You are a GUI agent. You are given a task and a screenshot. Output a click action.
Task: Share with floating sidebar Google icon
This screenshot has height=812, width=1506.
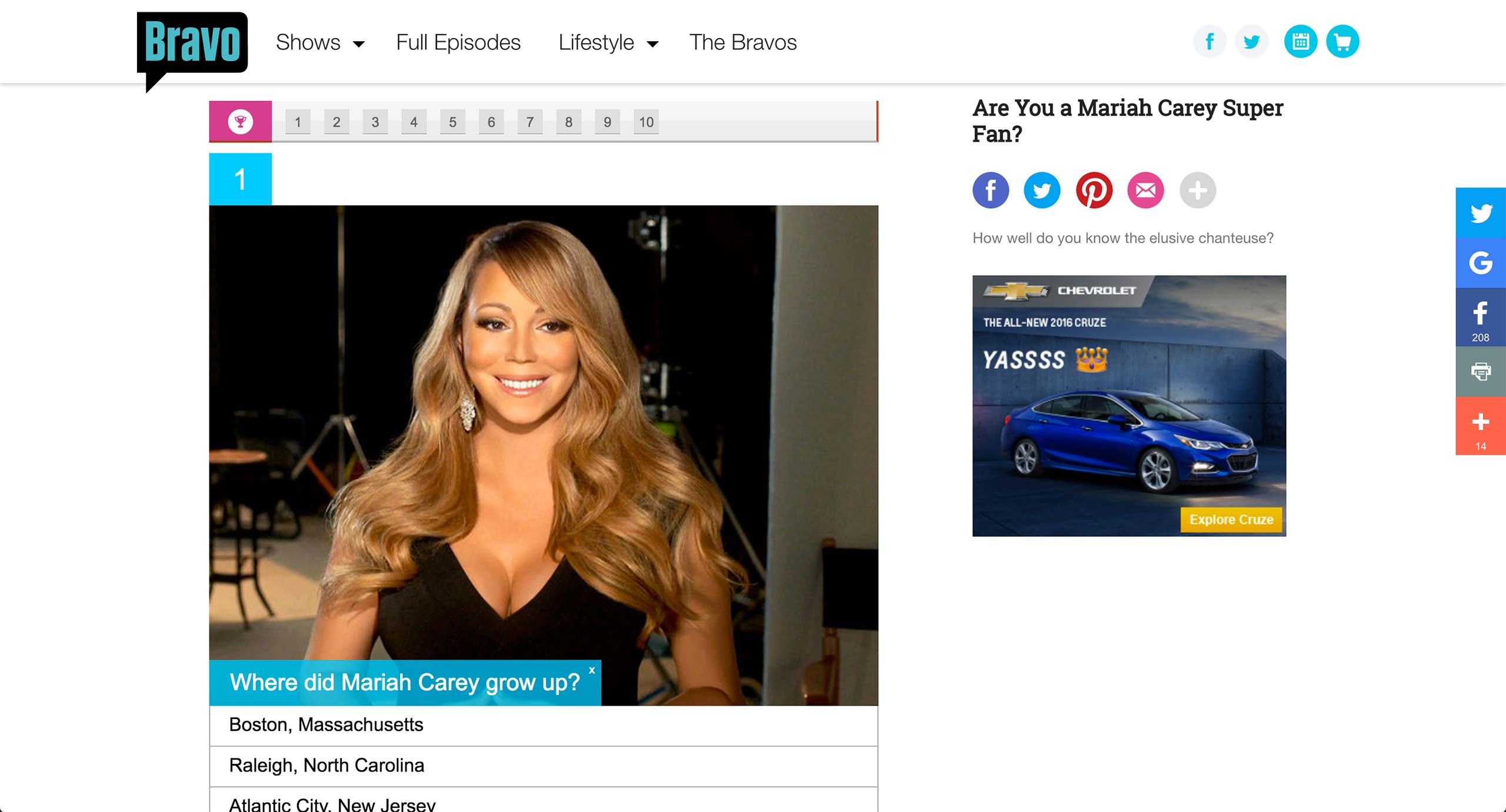1480,263
